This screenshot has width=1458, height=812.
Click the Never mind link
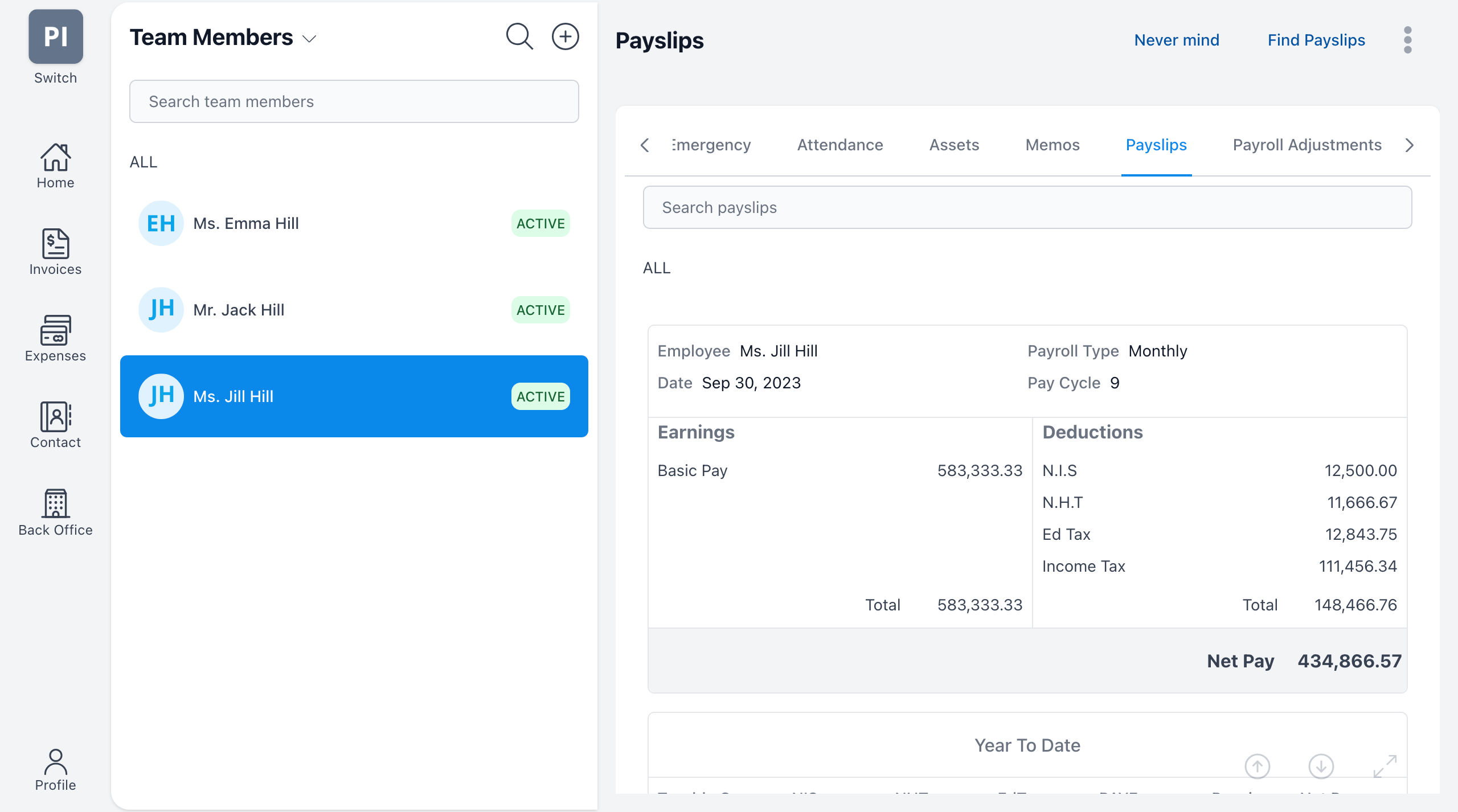(1177, 40)
